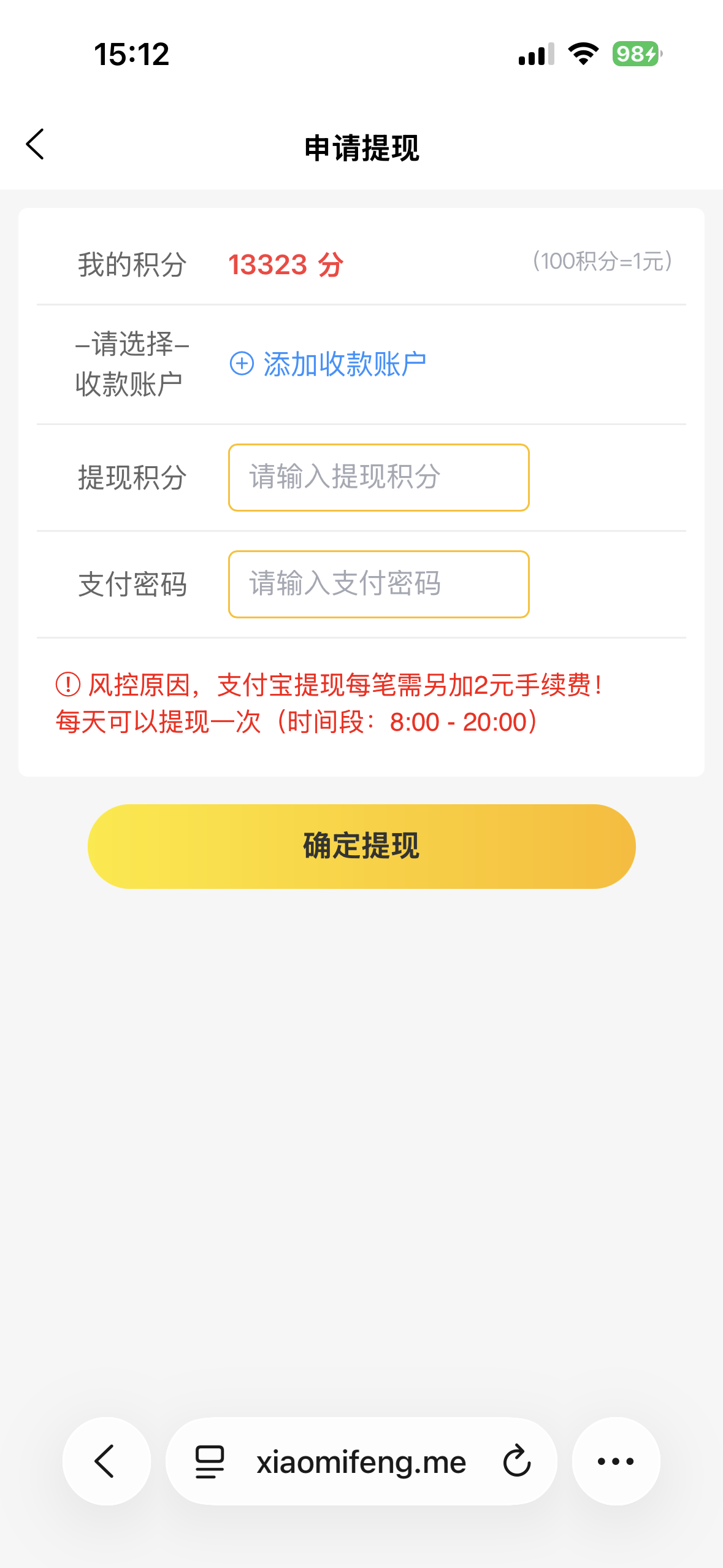Open the 请选择 收款账户 selector
The image size is (723, 1568).
point(131,364)
